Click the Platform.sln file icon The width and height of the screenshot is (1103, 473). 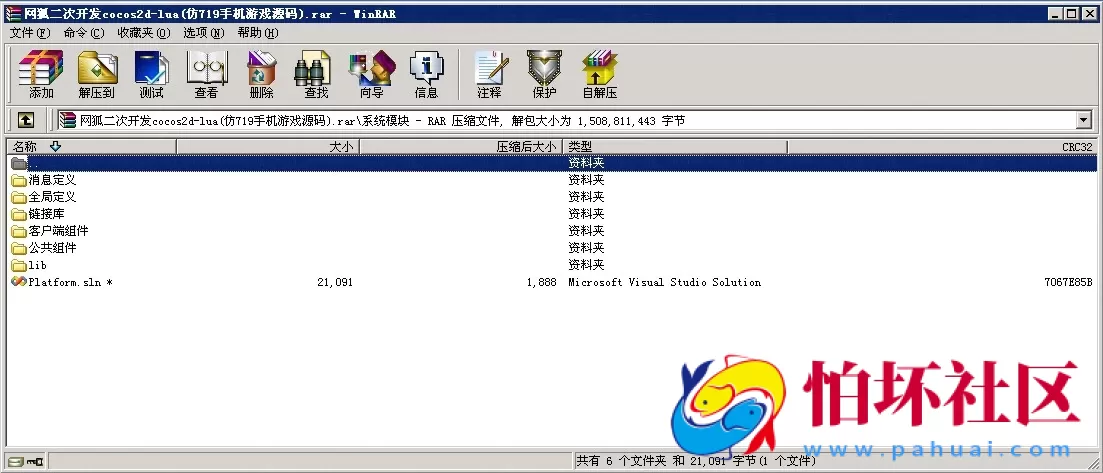pyautogui.click(x=19, y=282)
